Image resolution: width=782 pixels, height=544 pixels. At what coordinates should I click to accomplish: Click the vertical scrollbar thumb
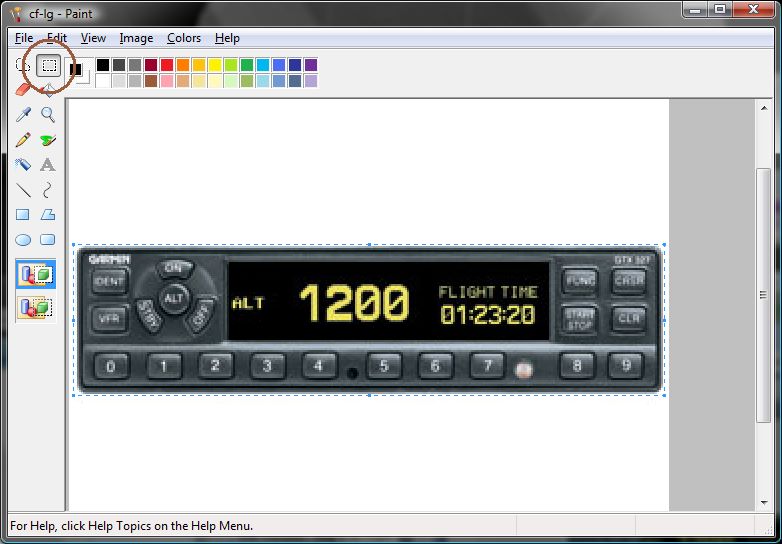pos(764,295)
